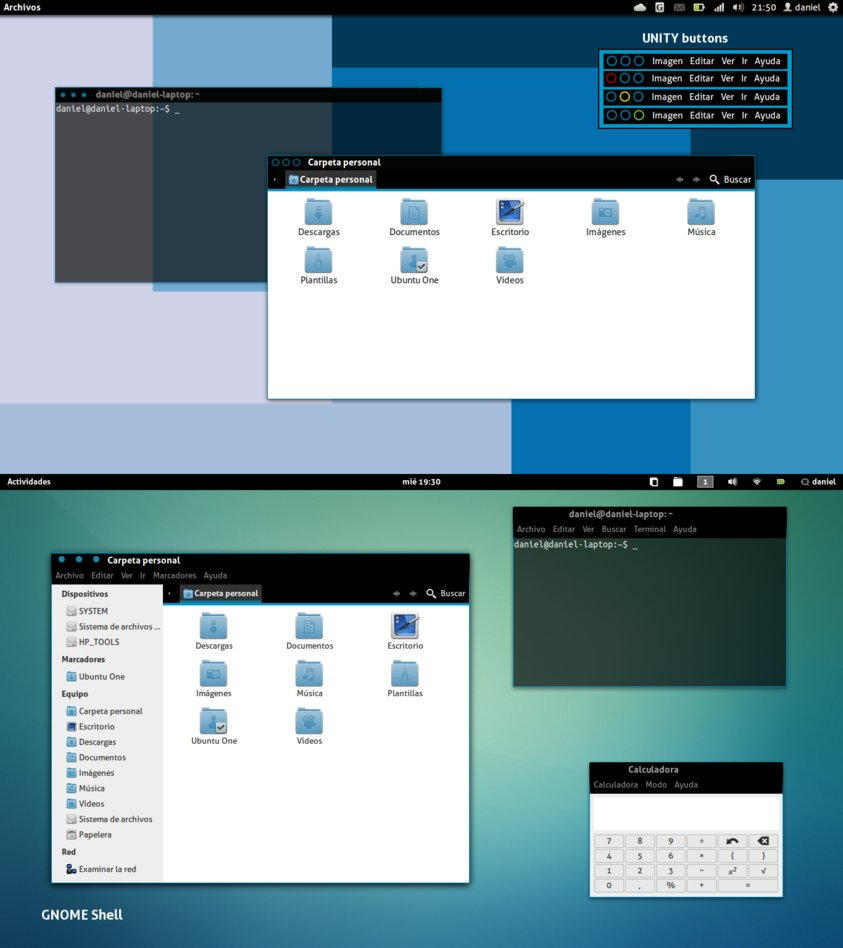The width and height of the screenshot is (843, 948).
Task: Open the Modo menu in Calculadora
Action: pos(656,784)
